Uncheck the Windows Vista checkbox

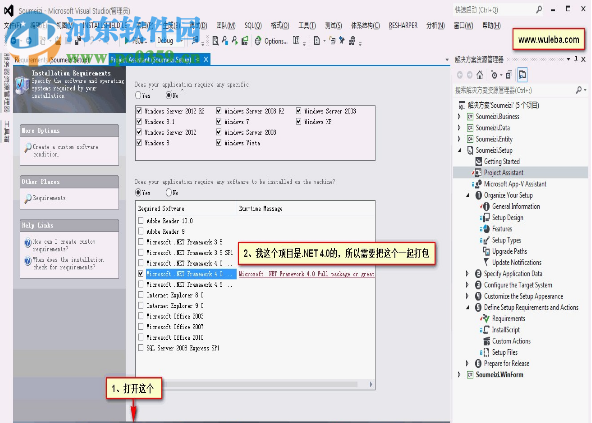pyautogui.click(x=219, y=143)
